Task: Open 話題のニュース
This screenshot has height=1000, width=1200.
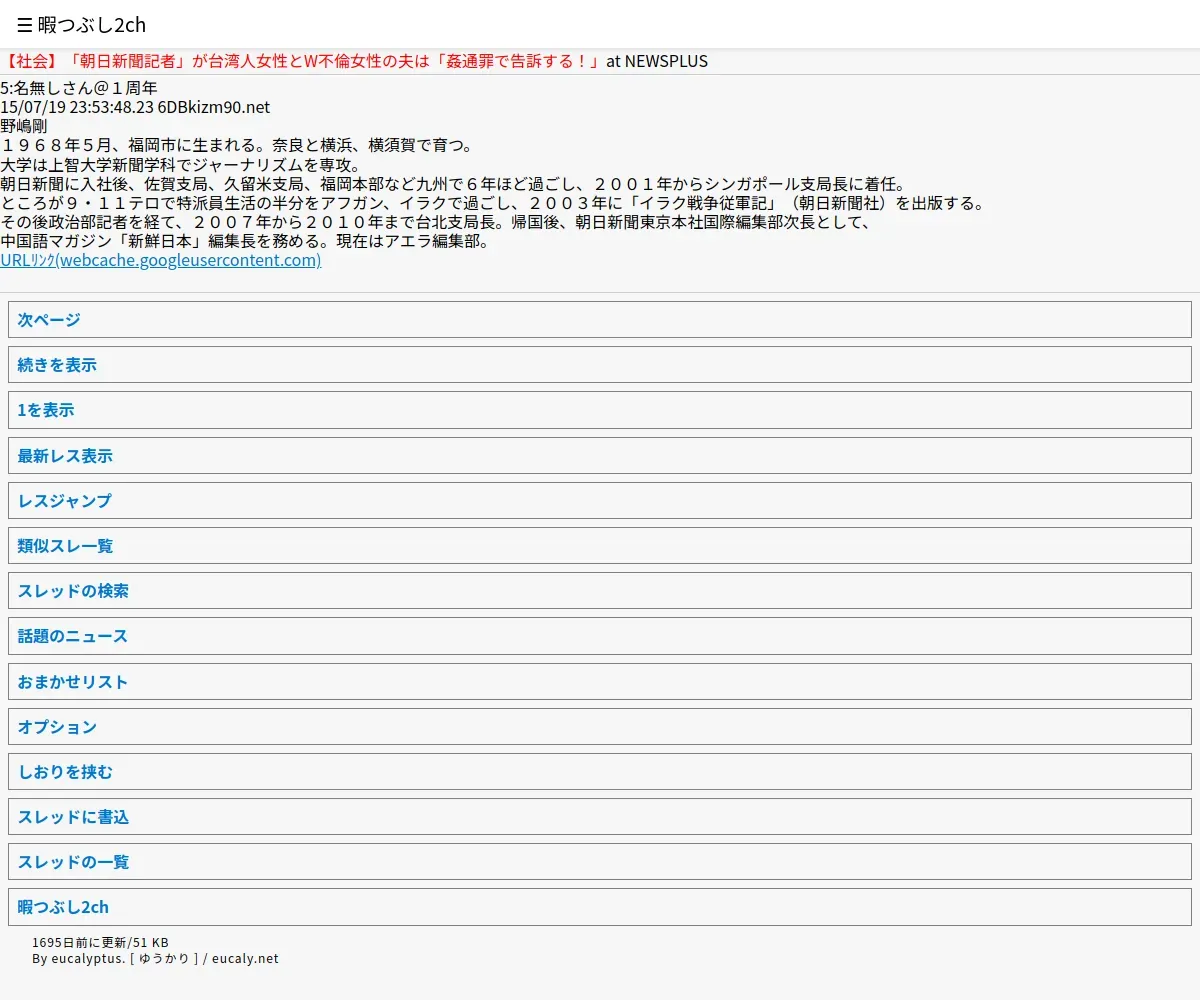Action: [x=600, y=636]
